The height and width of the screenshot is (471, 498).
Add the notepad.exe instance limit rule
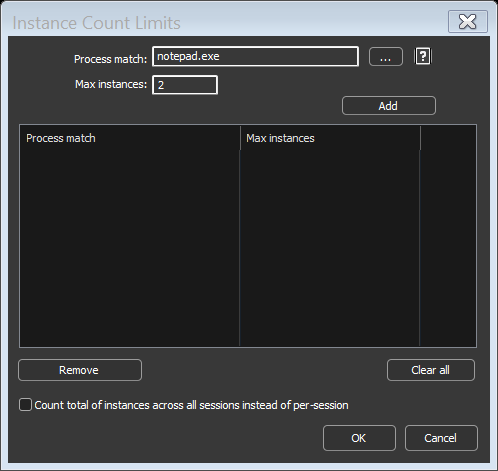[x=389, y=106]
